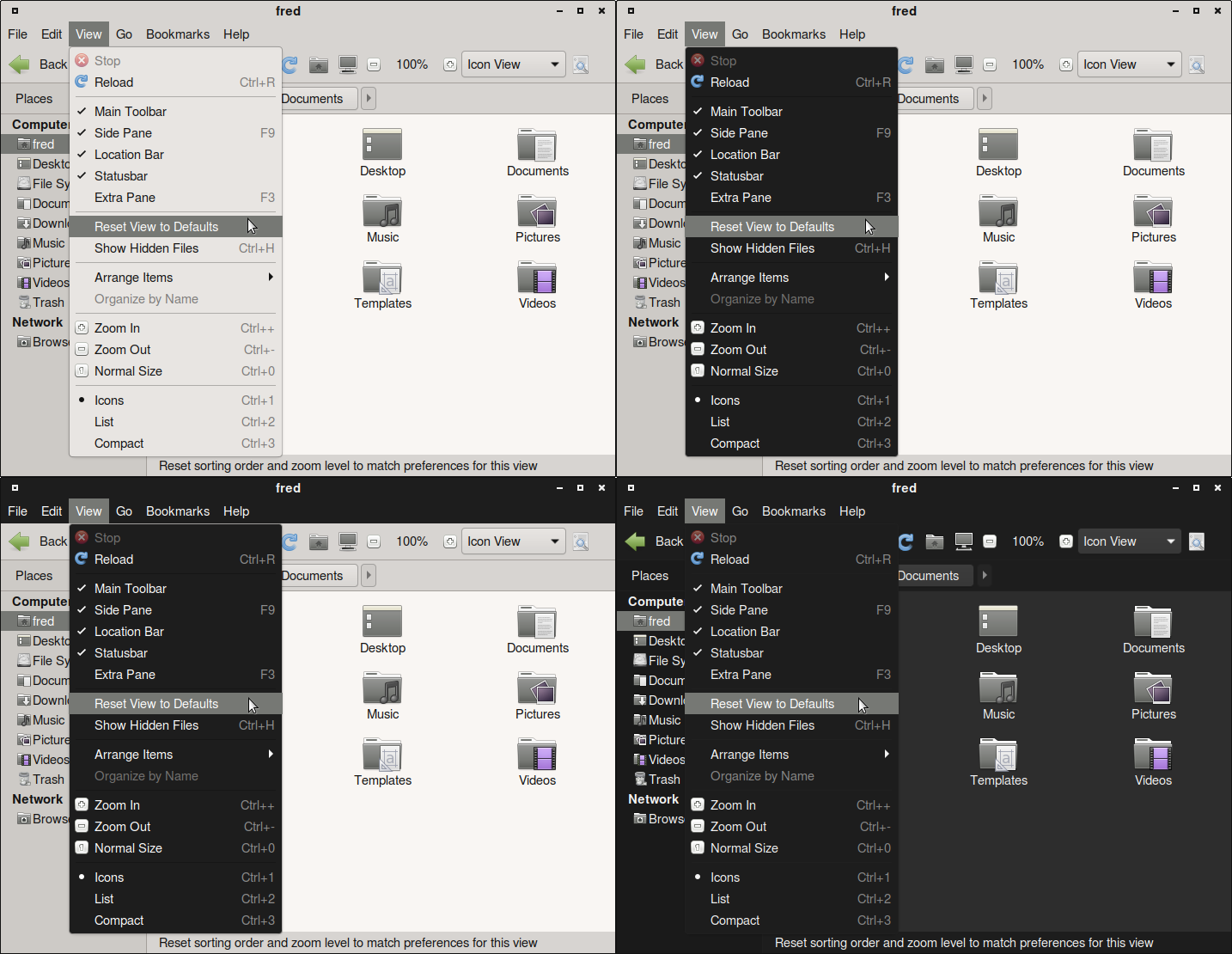Select the Desktop folder icon in top-left window
Viewport: 1232px width, 954px height.
[382, 144]
